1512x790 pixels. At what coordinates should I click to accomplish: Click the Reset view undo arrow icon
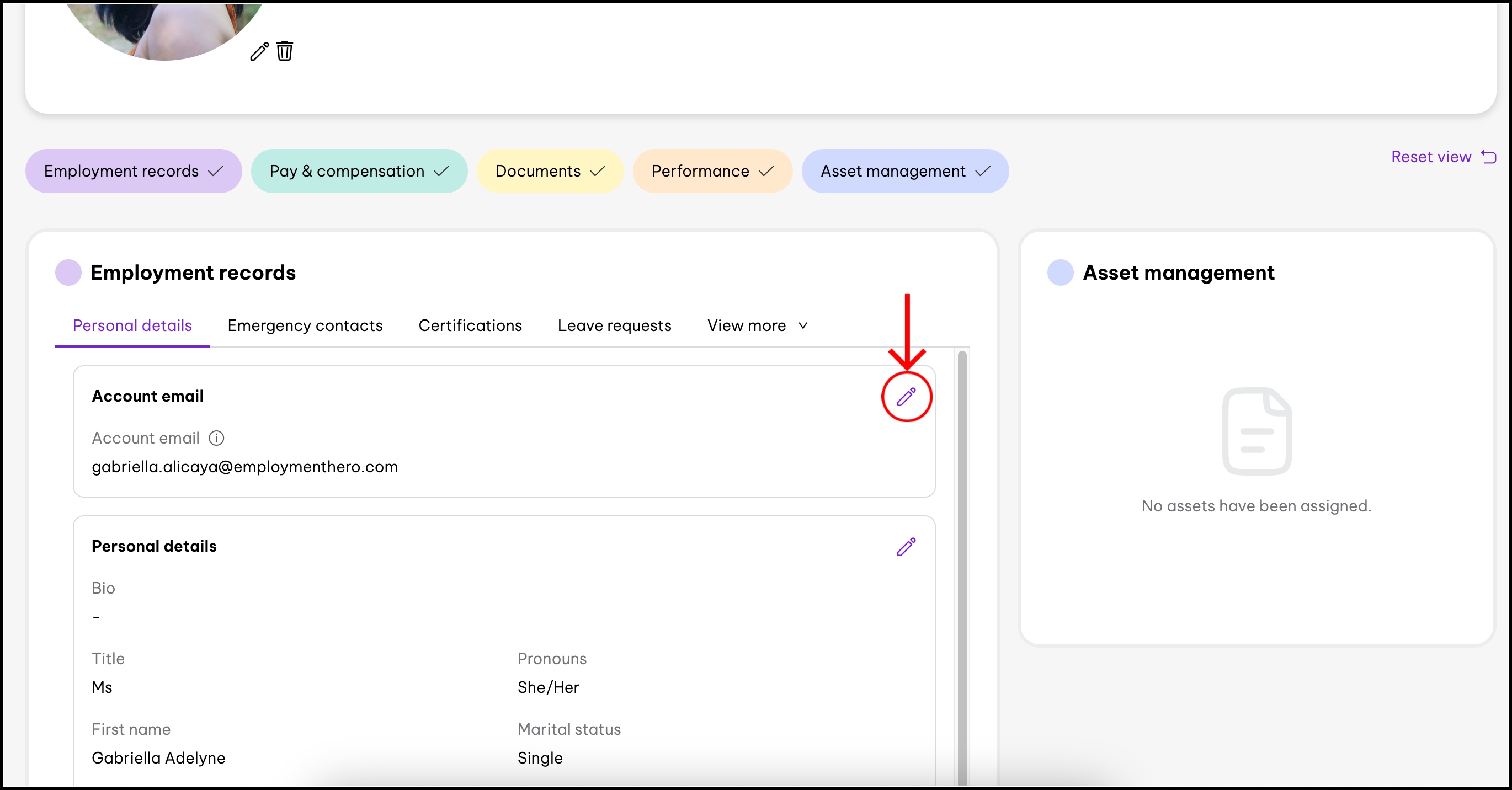pos(1488,157)
